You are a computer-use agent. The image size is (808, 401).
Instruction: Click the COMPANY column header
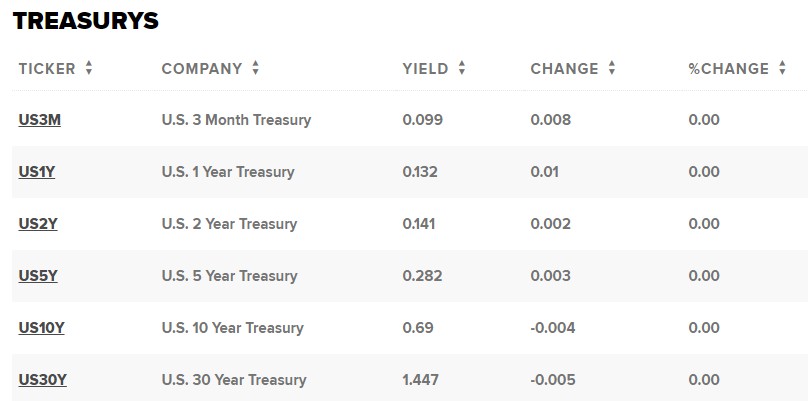201,69
